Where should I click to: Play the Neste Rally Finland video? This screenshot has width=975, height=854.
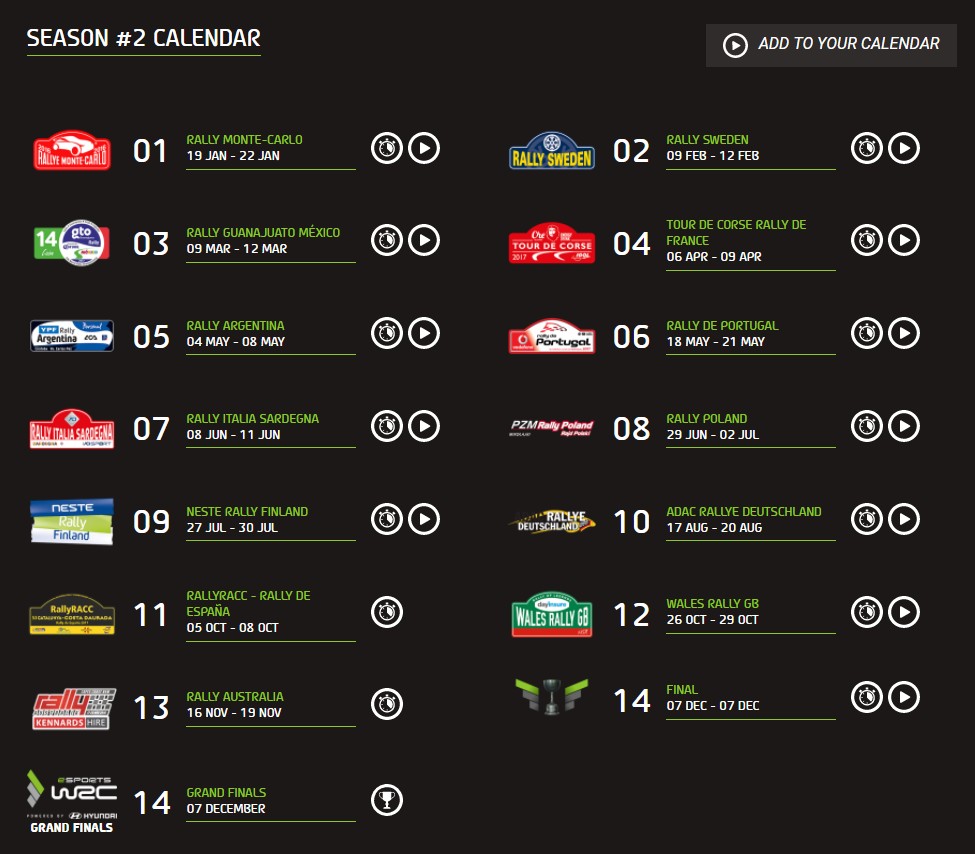(x=424, y=519)
